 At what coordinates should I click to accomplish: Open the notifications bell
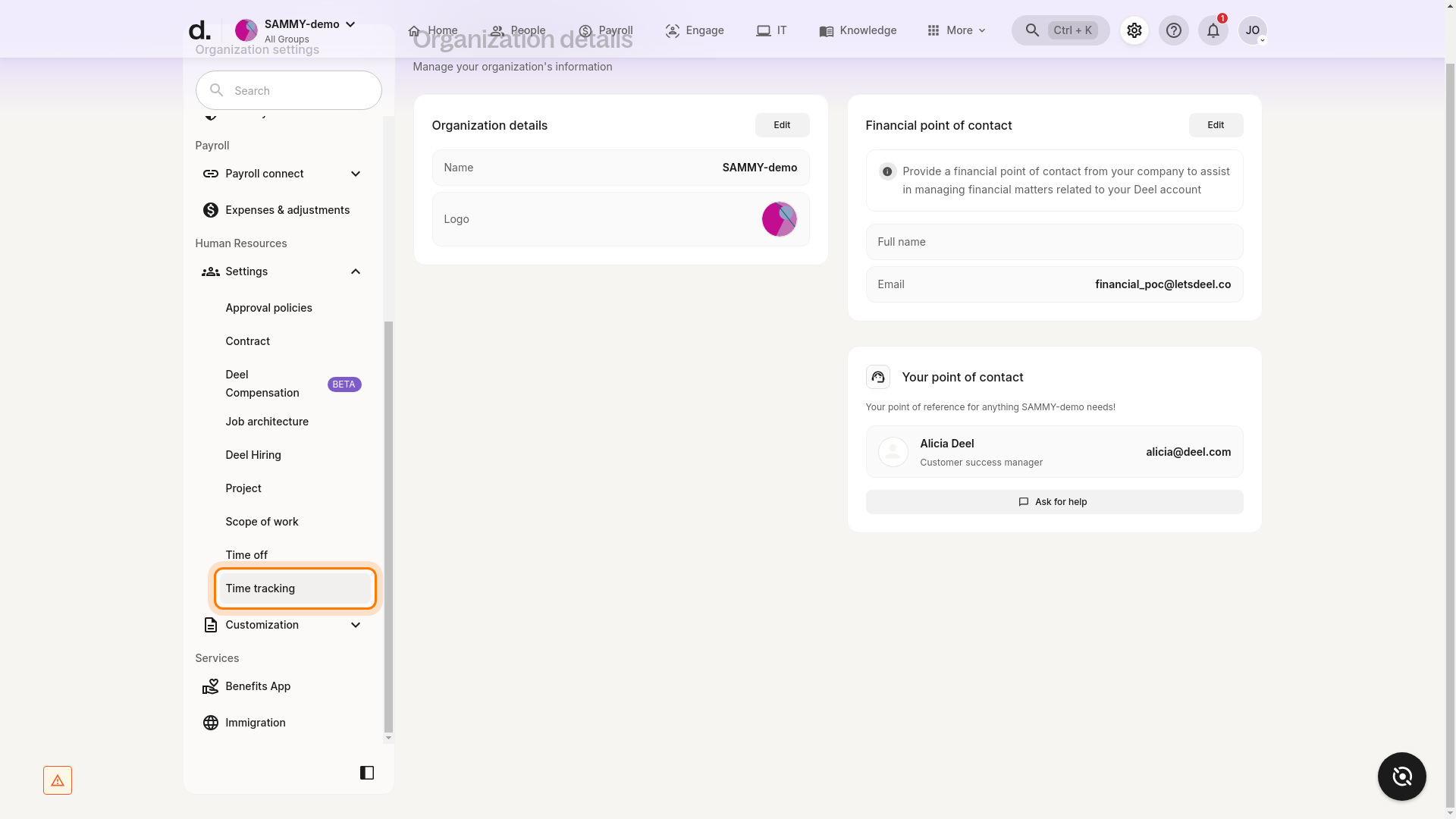[x=1213, y=30]
